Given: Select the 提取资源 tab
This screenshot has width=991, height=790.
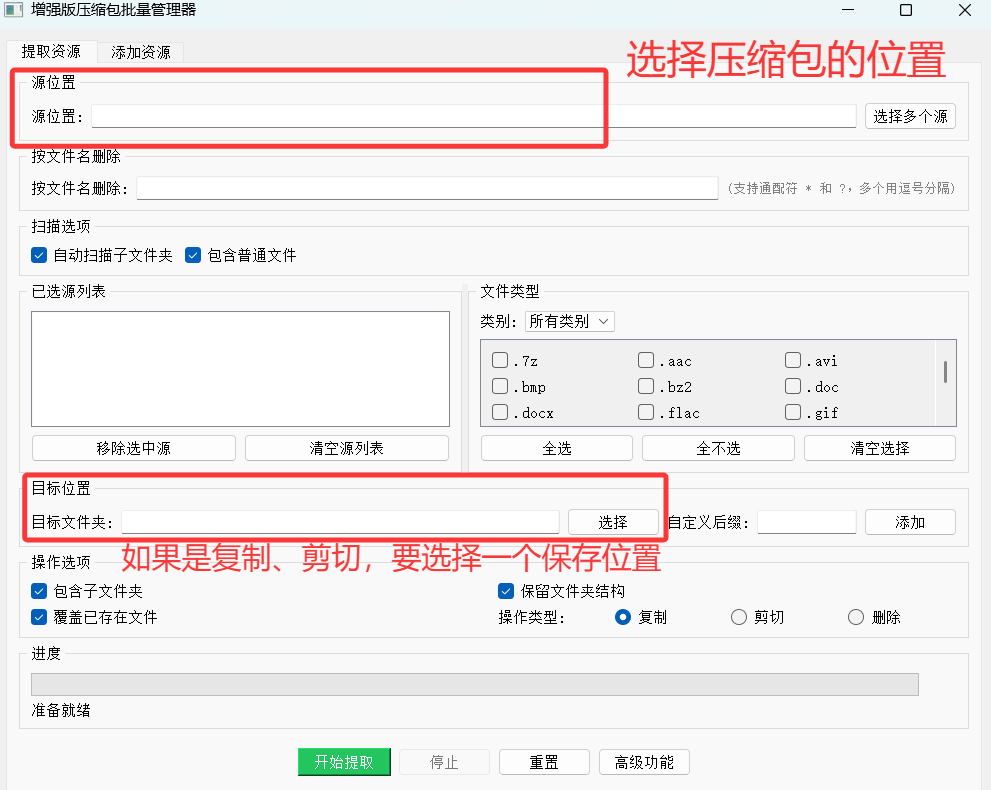Looking at the screenshot, I should (51, 52).
